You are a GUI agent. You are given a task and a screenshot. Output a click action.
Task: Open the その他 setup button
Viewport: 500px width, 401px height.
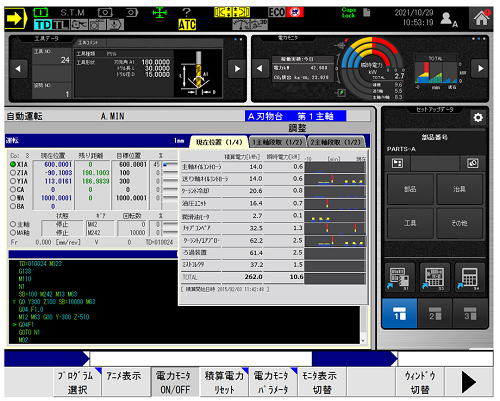point(459,223)
